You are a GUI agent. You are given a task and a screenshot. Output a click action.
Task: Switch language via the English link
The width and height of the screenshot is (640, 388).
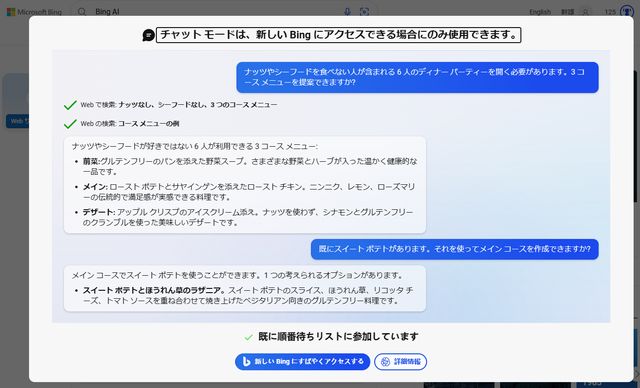tap(540, 12)
